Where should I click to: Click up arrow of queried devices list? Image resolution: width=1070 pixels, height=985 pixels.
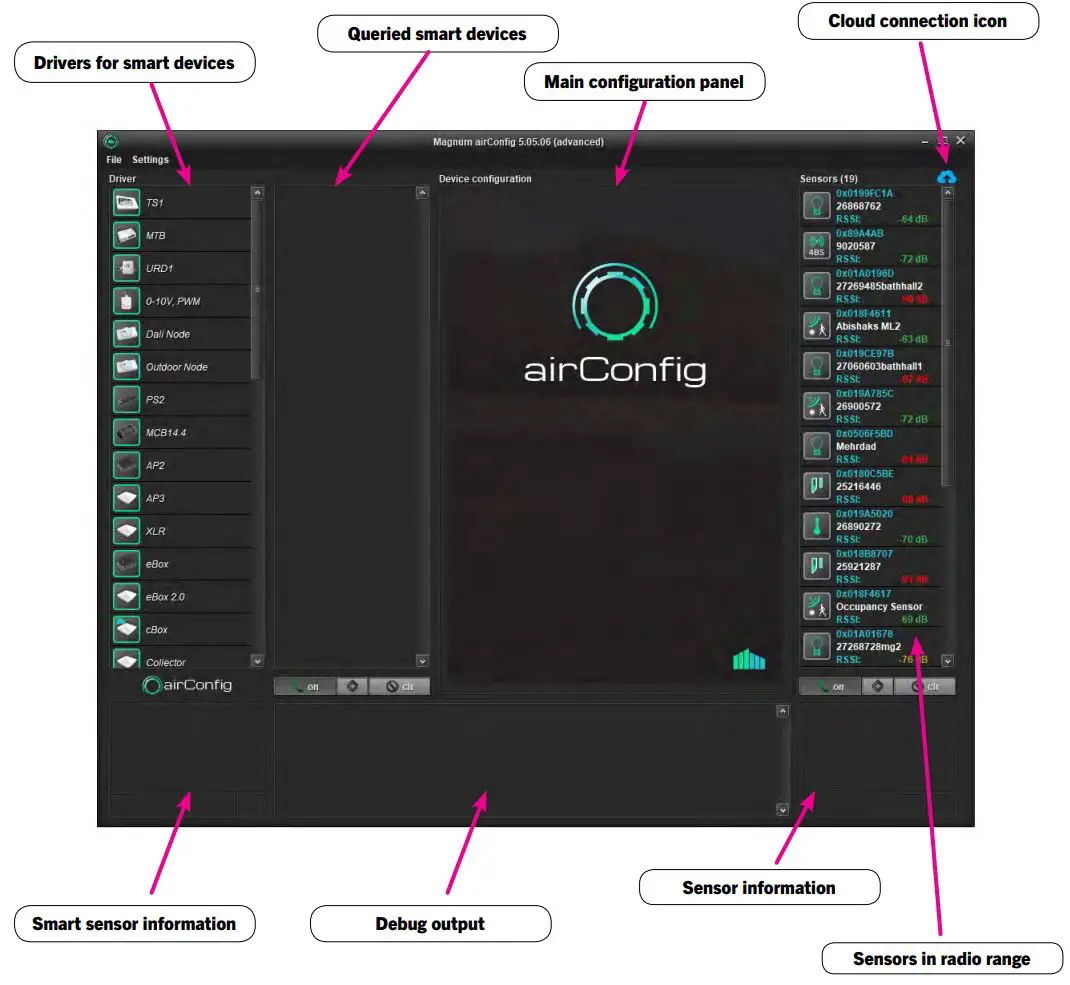(x=422, y=192)
